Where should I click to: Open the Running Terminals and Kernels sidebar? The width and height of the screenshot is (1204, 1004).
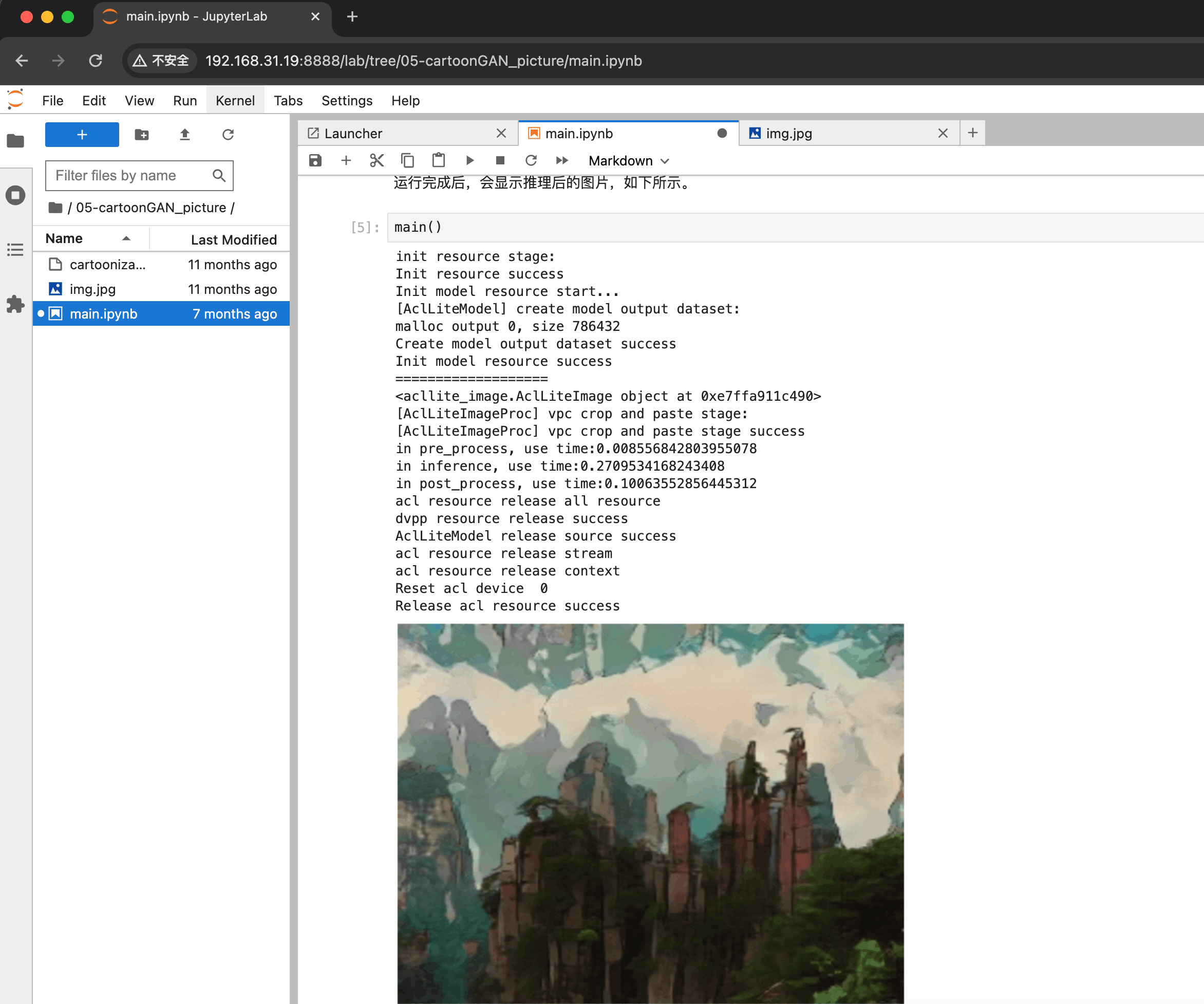tap(15, 196)
